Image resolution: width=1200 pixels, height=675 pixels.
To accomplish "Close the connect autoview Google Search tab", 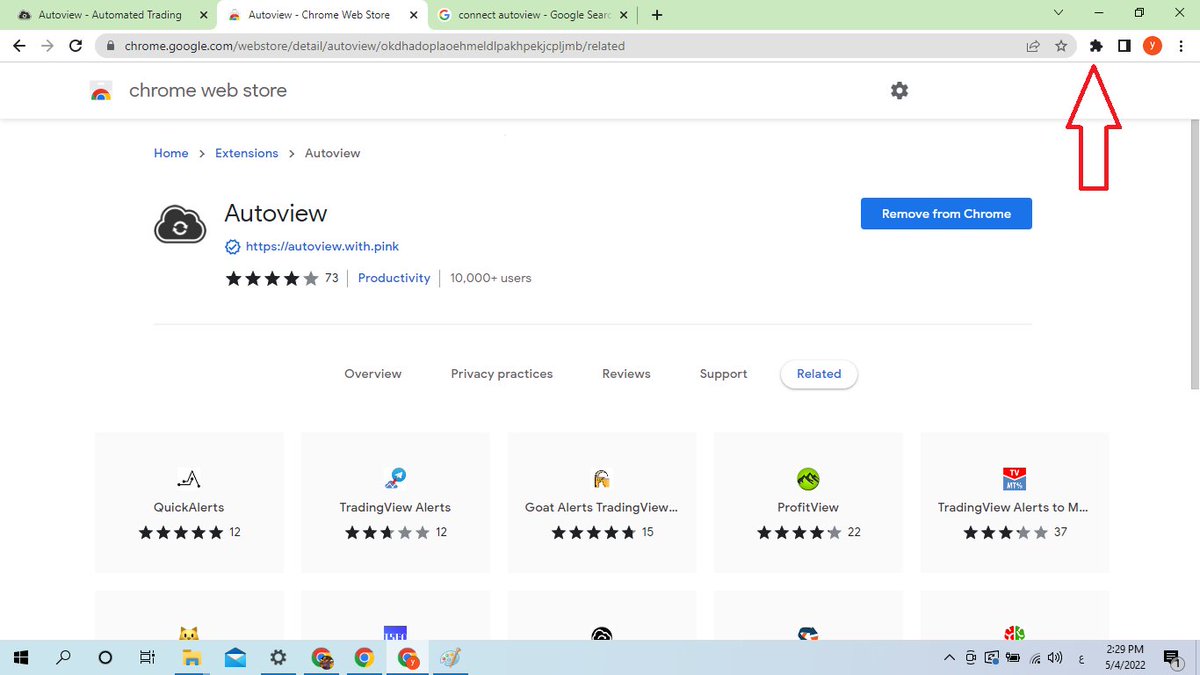I will [622, 15].
